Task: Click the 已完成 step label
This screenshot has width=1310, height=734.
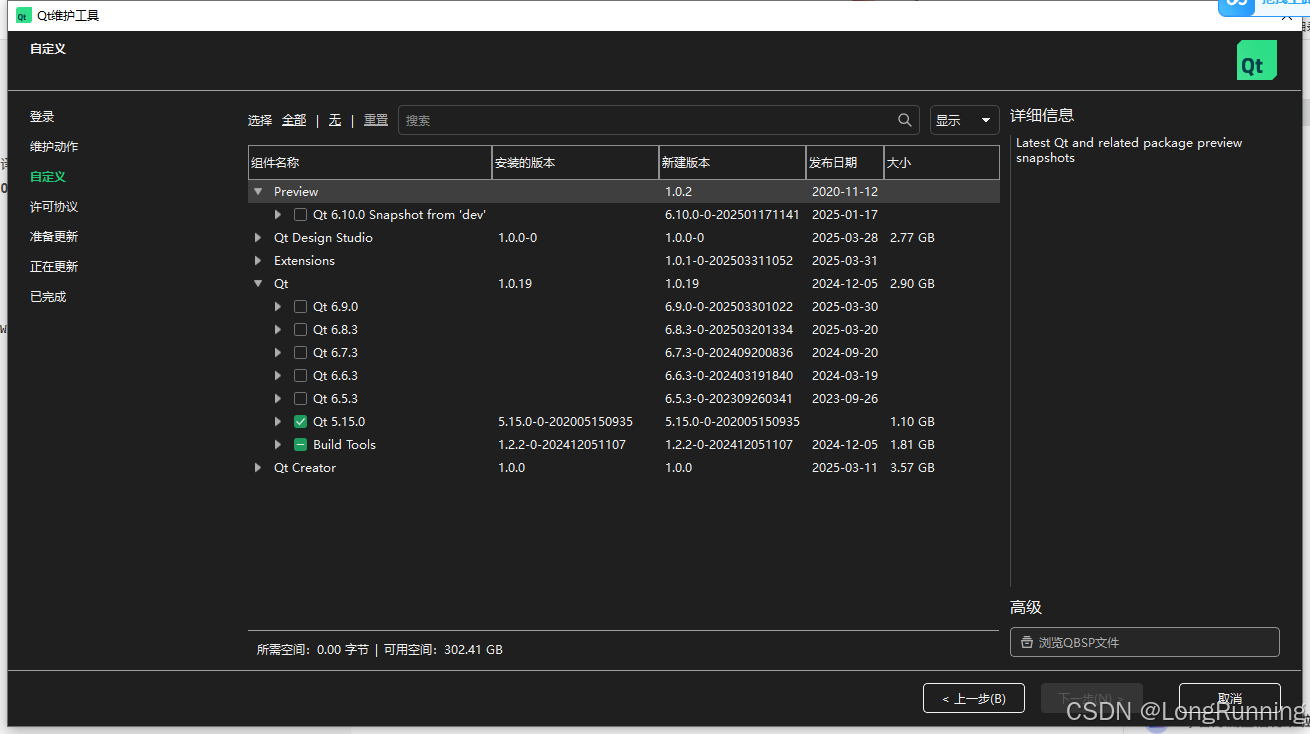Action: [x=48, y=297]
